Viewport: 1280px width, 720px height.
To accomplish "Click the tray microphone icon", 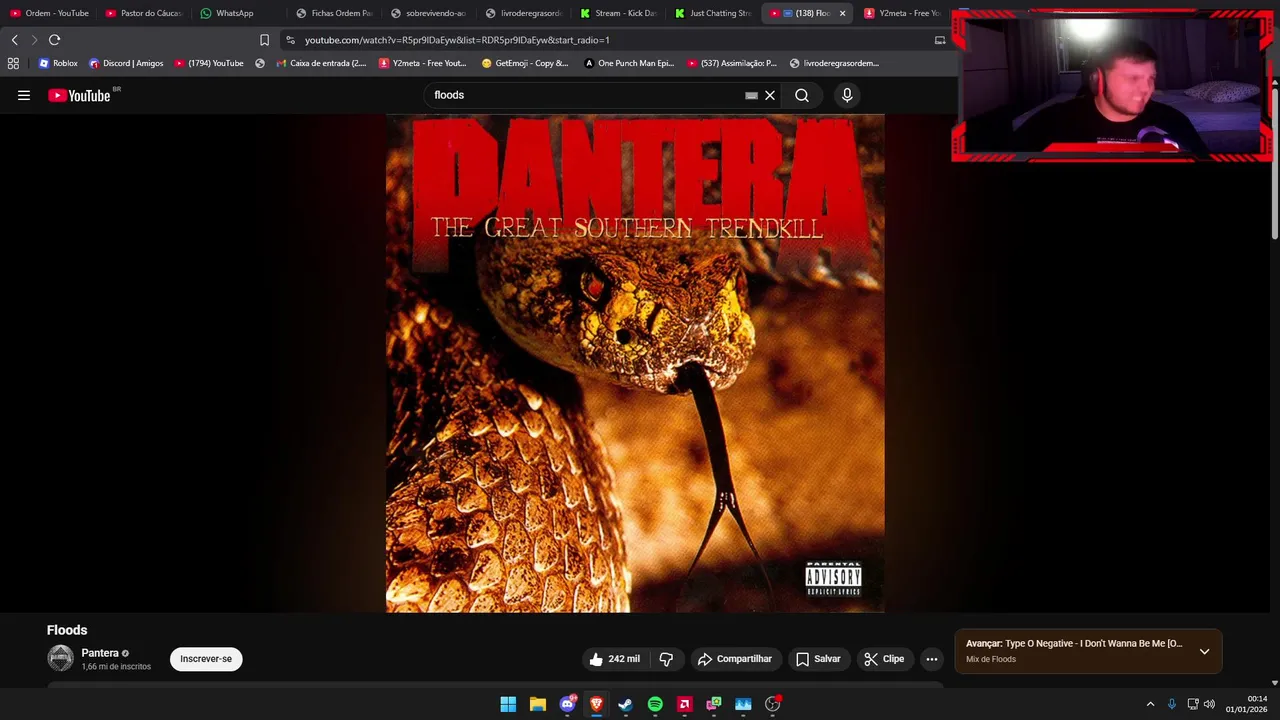I will 1172,704.
